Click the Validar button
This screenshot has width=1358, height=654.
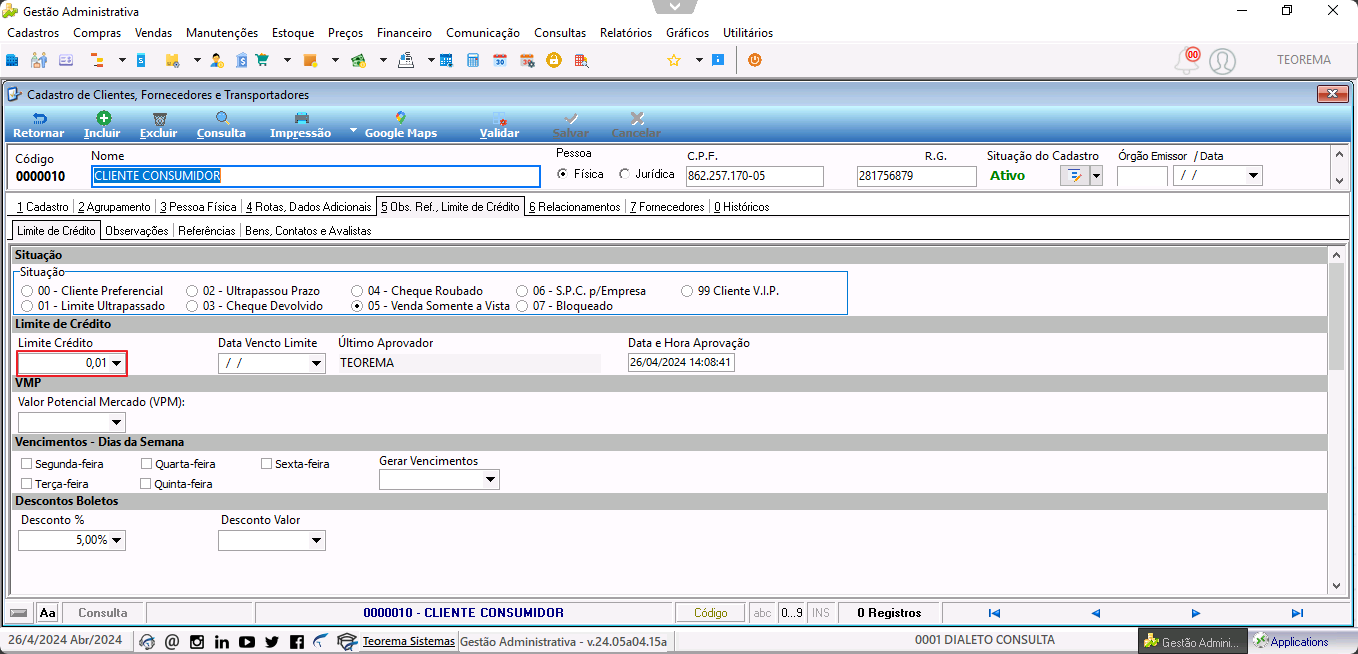[499, 125]
